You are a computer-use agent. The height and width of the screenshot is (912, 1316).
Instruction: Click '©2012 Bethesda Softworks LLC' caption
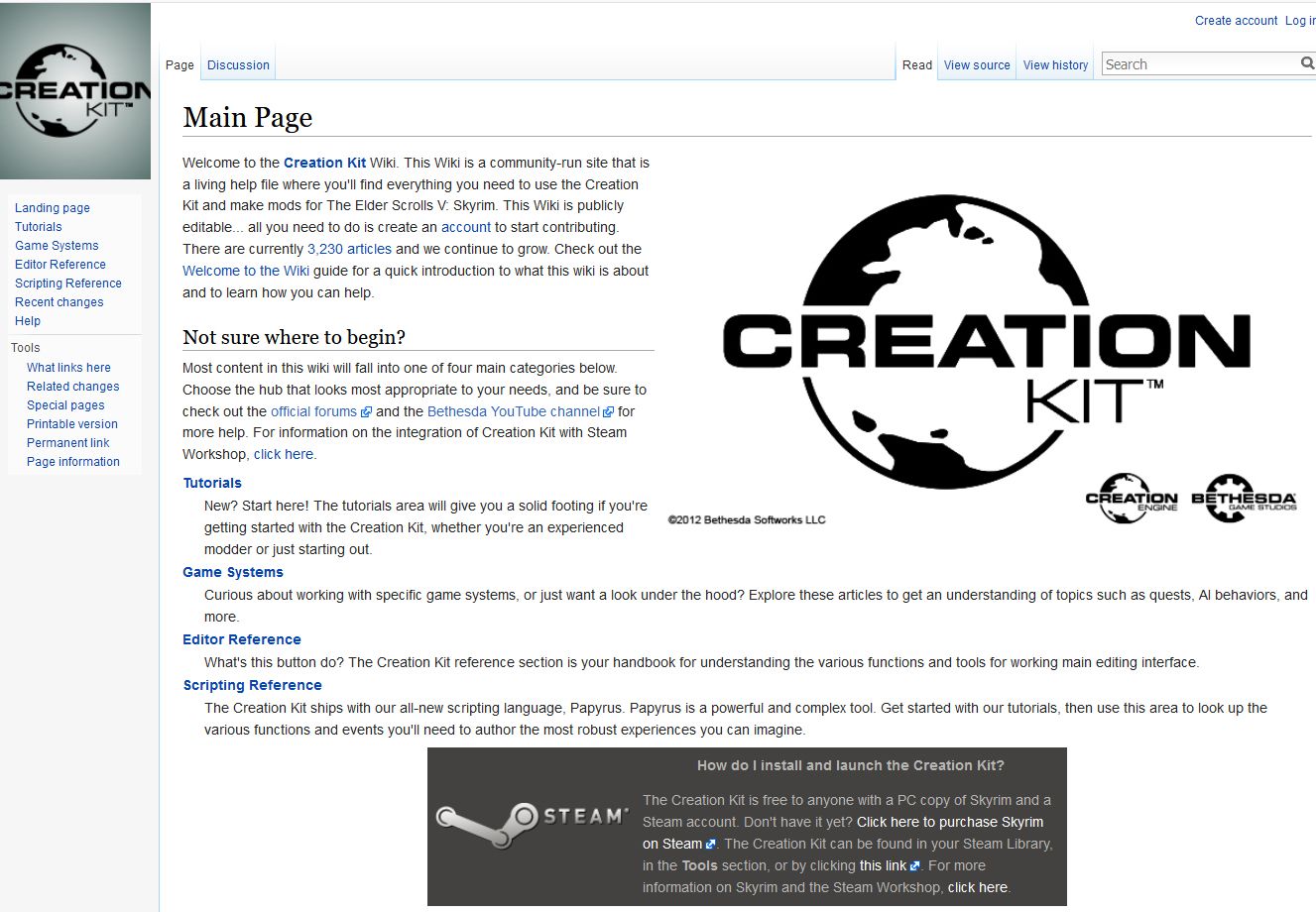pyautogui.click(x=747, y=519)
